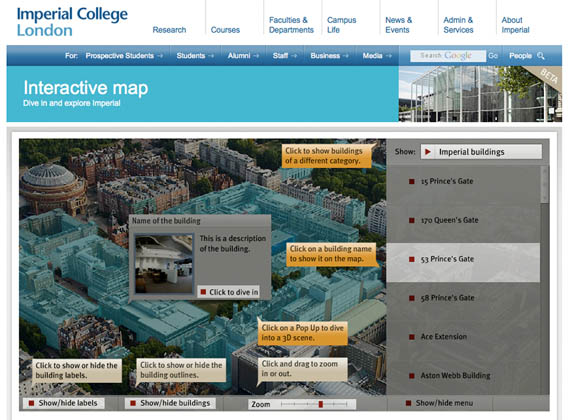The height and width of the screenshot is (420, 568).
Task: Toggle Show/hide menu
Action: 440,403
